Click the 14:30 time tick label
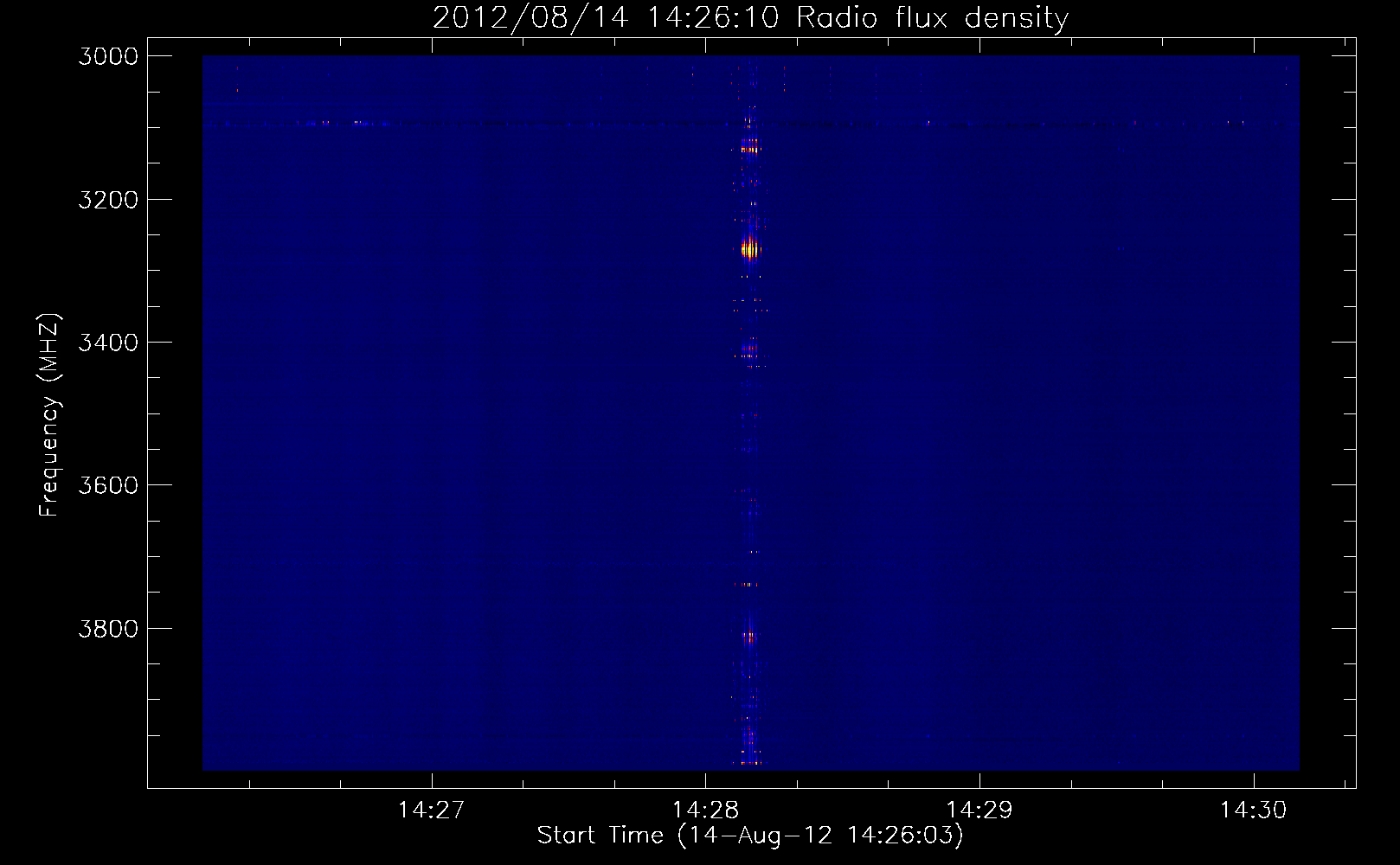Screen dimensions: 1400x865 point(1254,810)
